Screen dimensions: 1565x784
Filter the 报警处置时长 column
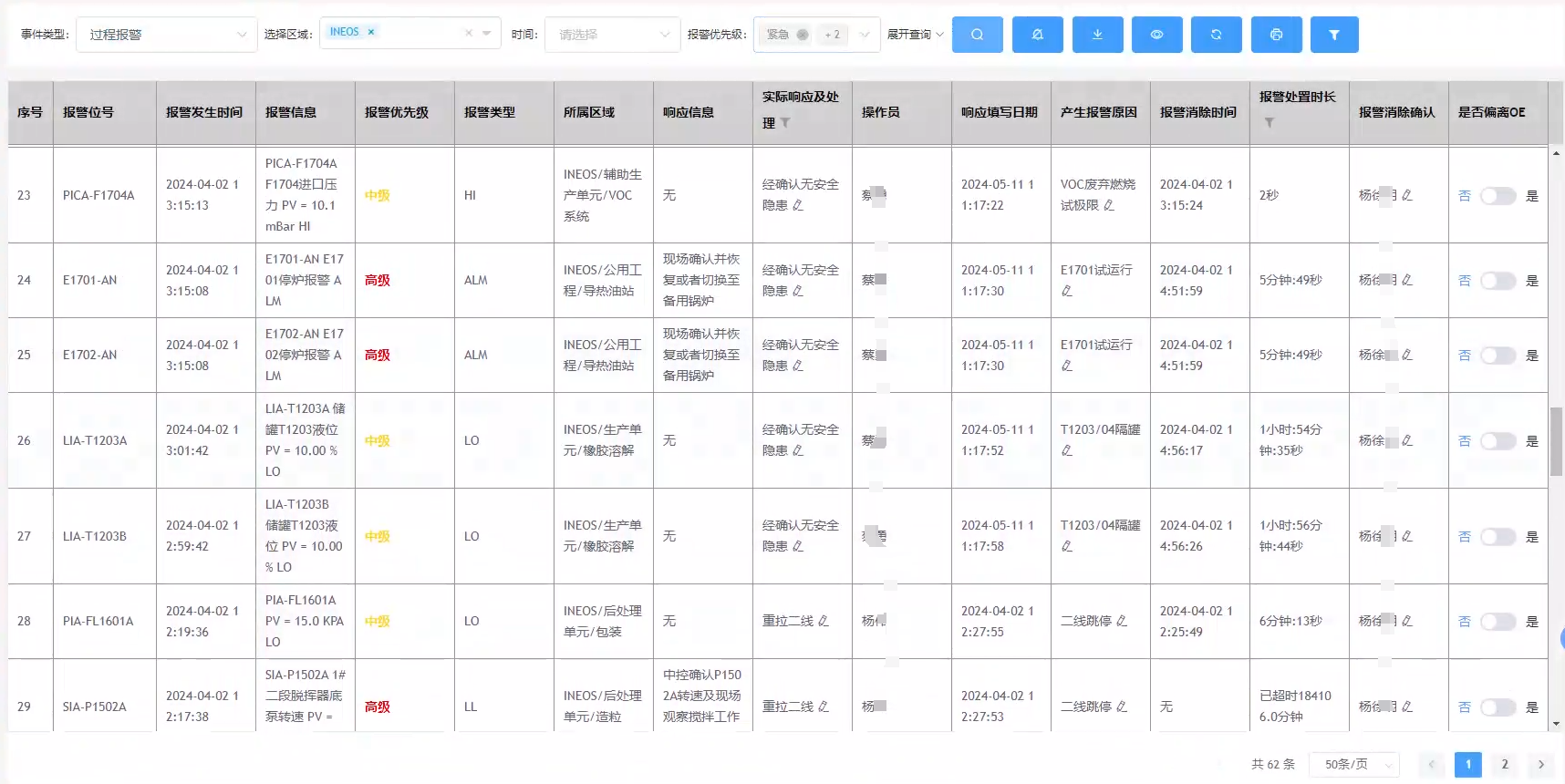[x=1269, y=123]
